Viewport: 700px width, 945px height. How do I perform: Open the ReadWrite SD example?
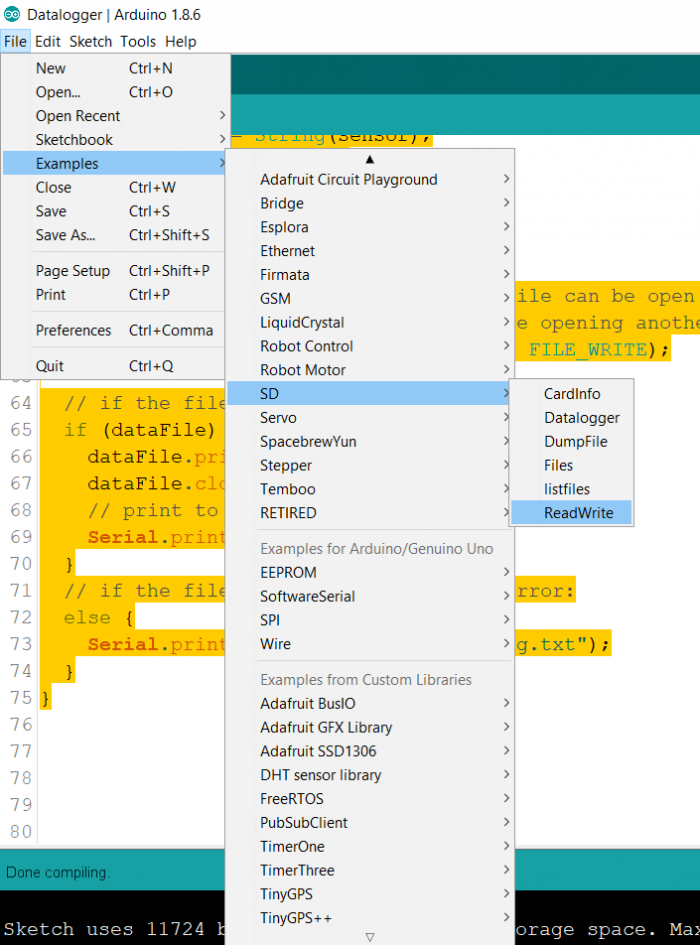pos(571,513)
